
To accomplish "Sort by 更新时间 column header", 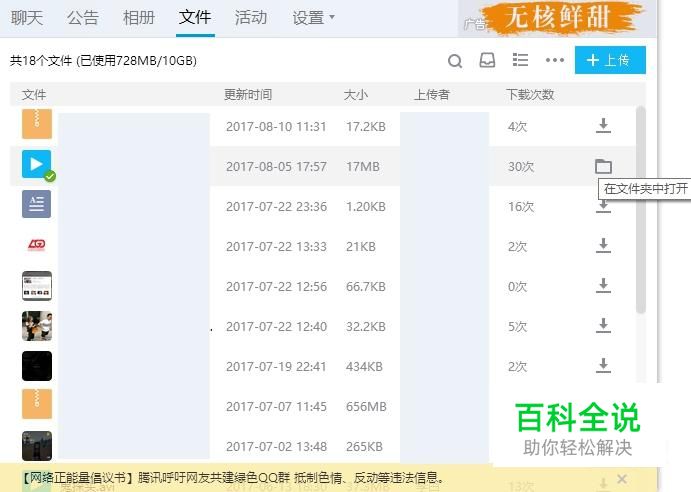I will [248, 94].
